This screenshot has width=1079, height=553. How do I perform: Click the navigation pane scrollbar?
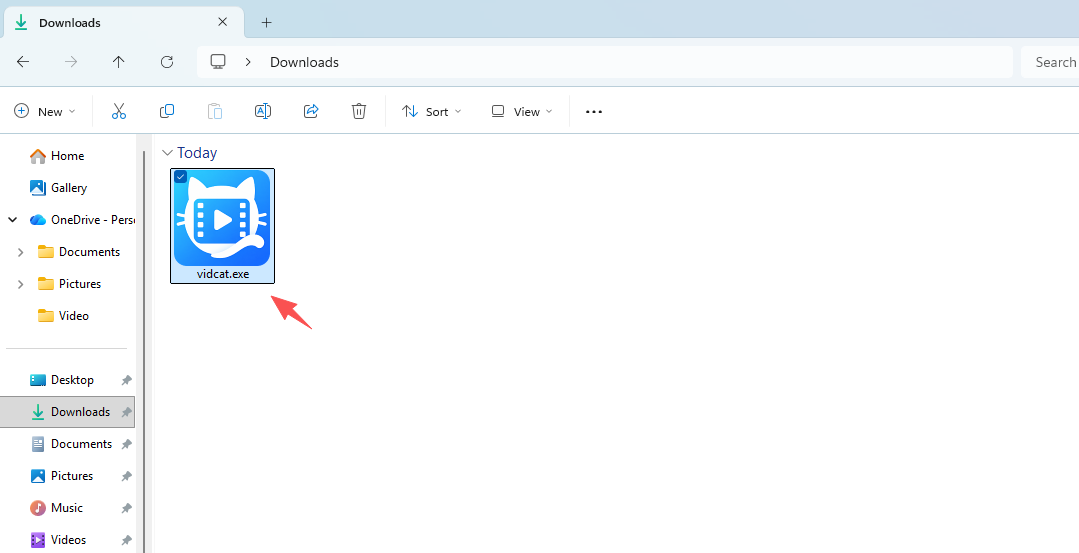pyautogui.click(x=143, y=351)
